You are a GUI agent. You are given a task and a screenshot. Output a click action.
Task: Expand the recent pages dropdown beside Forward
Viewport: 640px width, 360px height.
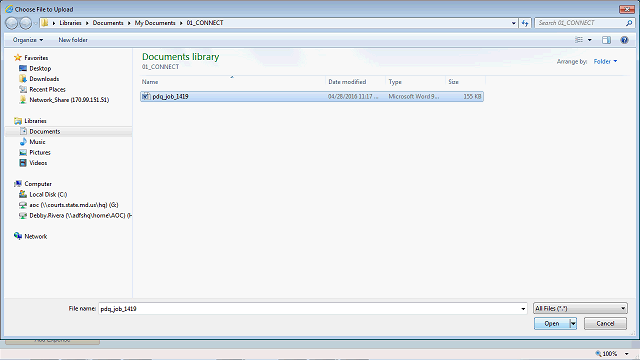tap(36, 23)
